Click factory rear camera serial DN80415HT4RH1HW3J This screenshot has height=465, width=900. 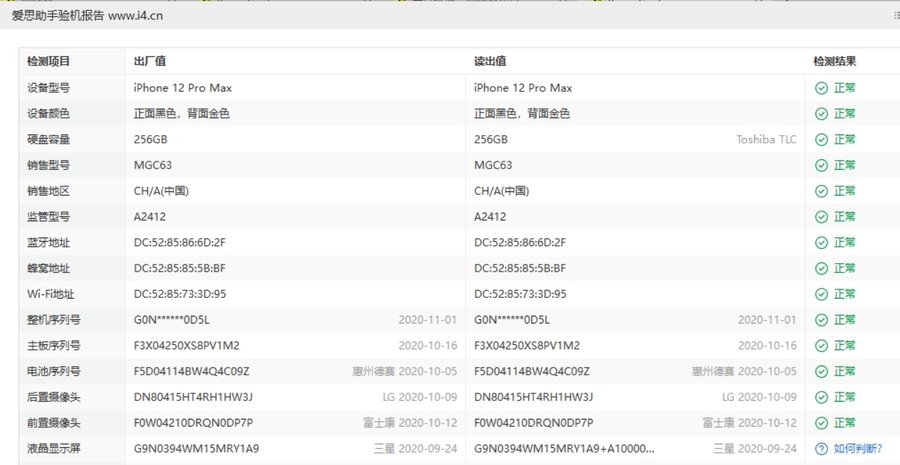click(193, 397)
